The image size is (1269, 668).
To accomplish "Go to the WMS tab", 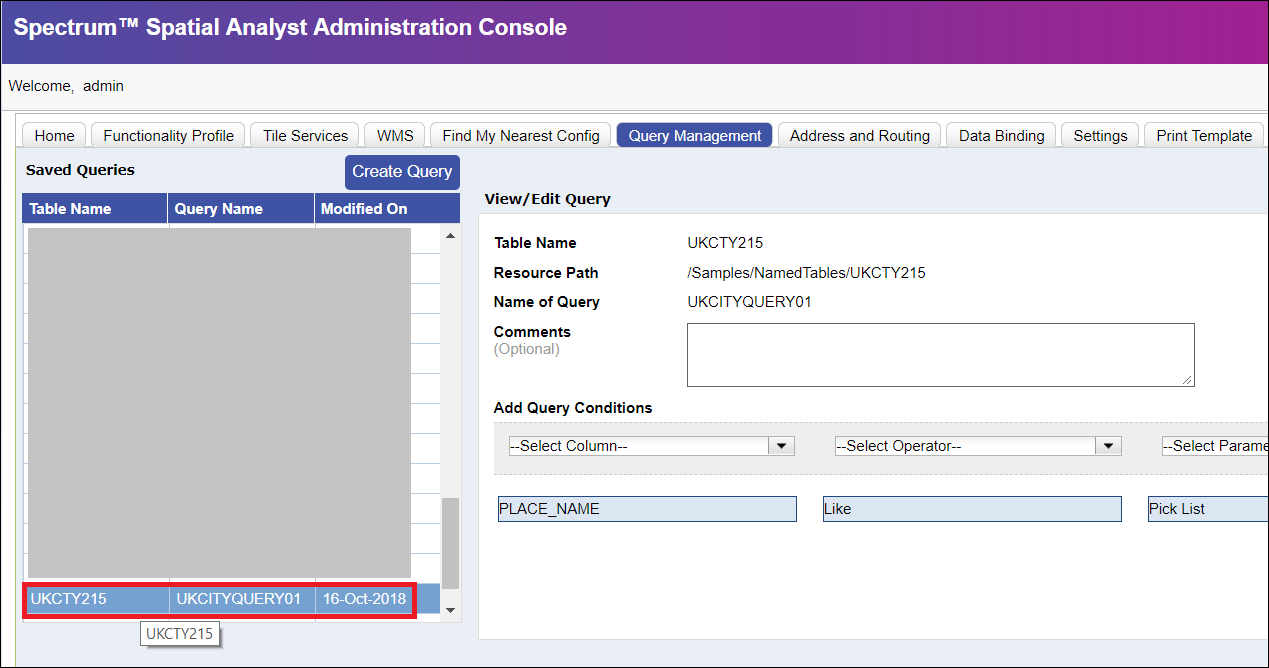I will click(395, 135).
